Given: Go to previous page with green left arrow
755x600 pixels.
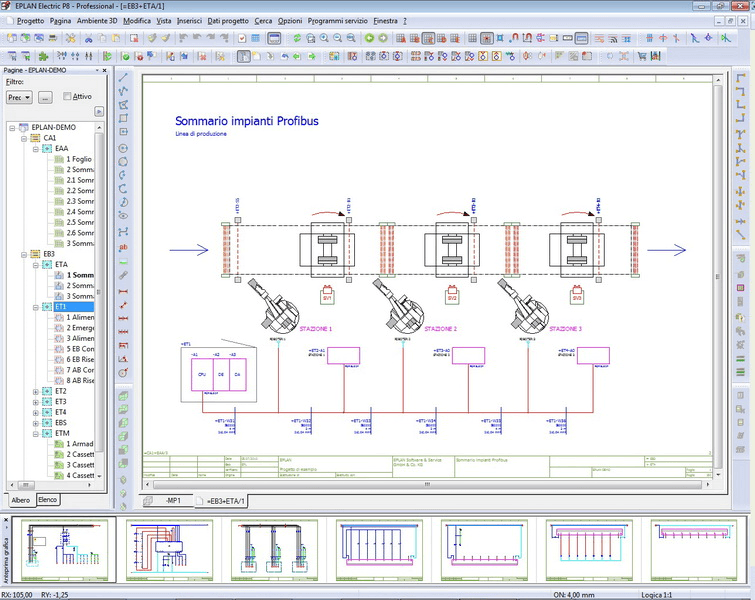Looking at the screenshot, I should [369, 38].
